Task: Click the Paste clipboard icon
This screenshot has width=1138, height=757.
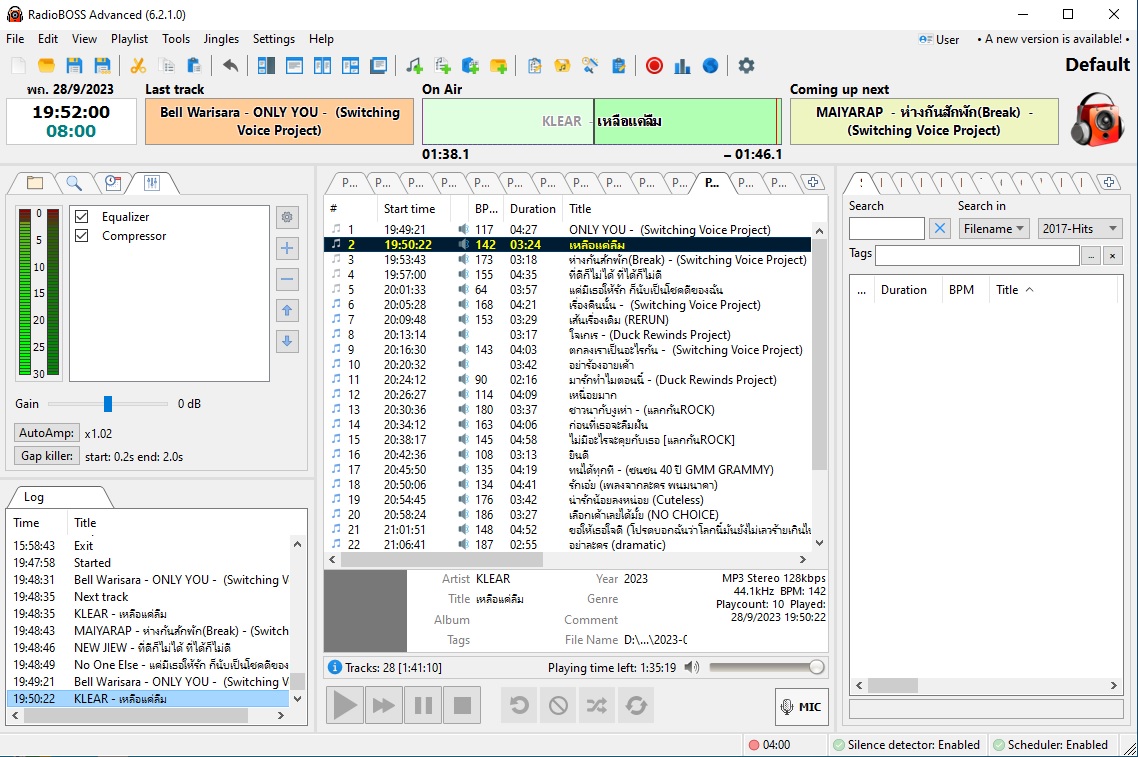Action: [194, 66]
